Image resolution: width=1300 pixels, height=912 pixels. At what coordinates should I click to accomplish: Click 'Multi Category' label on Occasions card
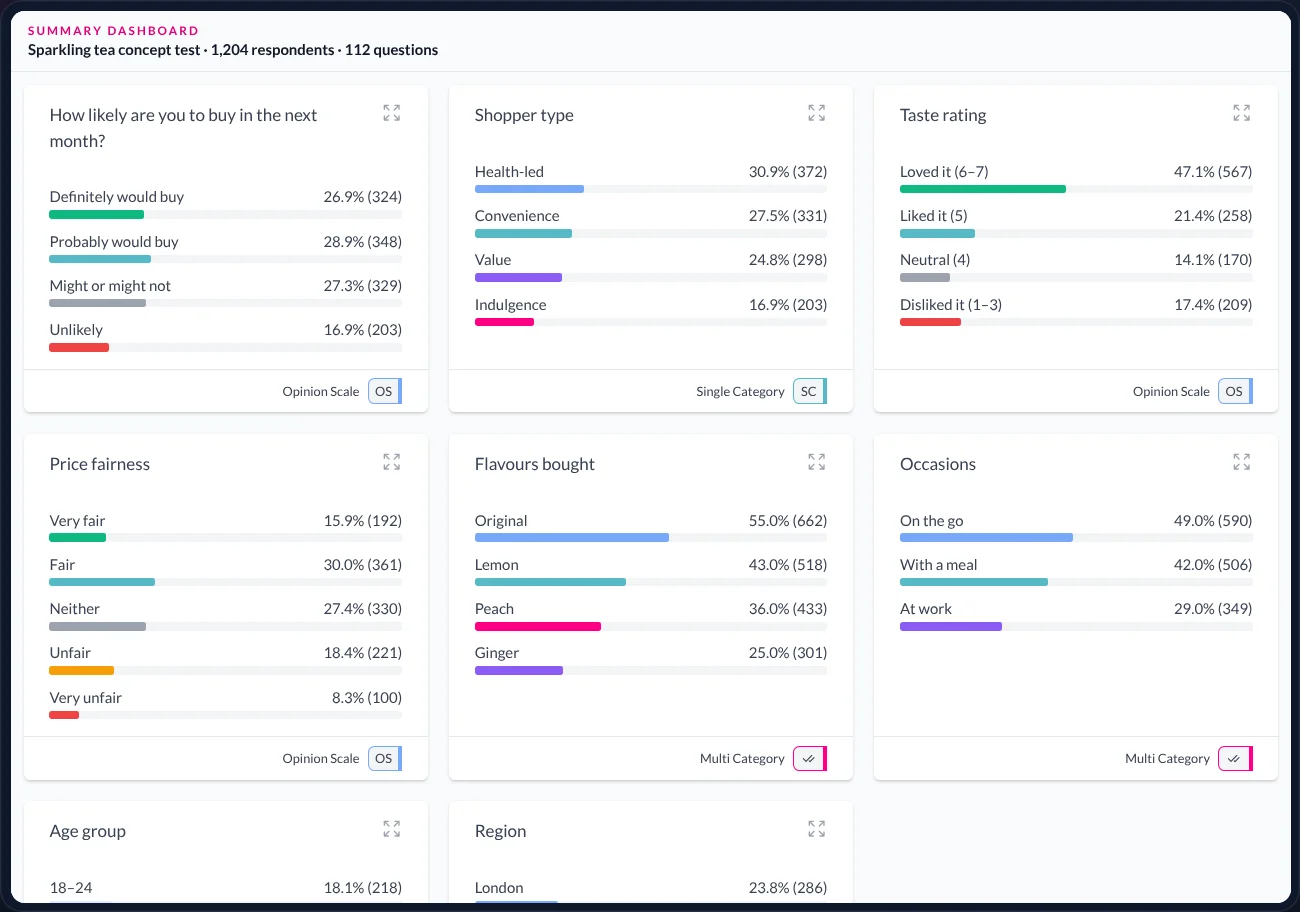click(1167, 759)
